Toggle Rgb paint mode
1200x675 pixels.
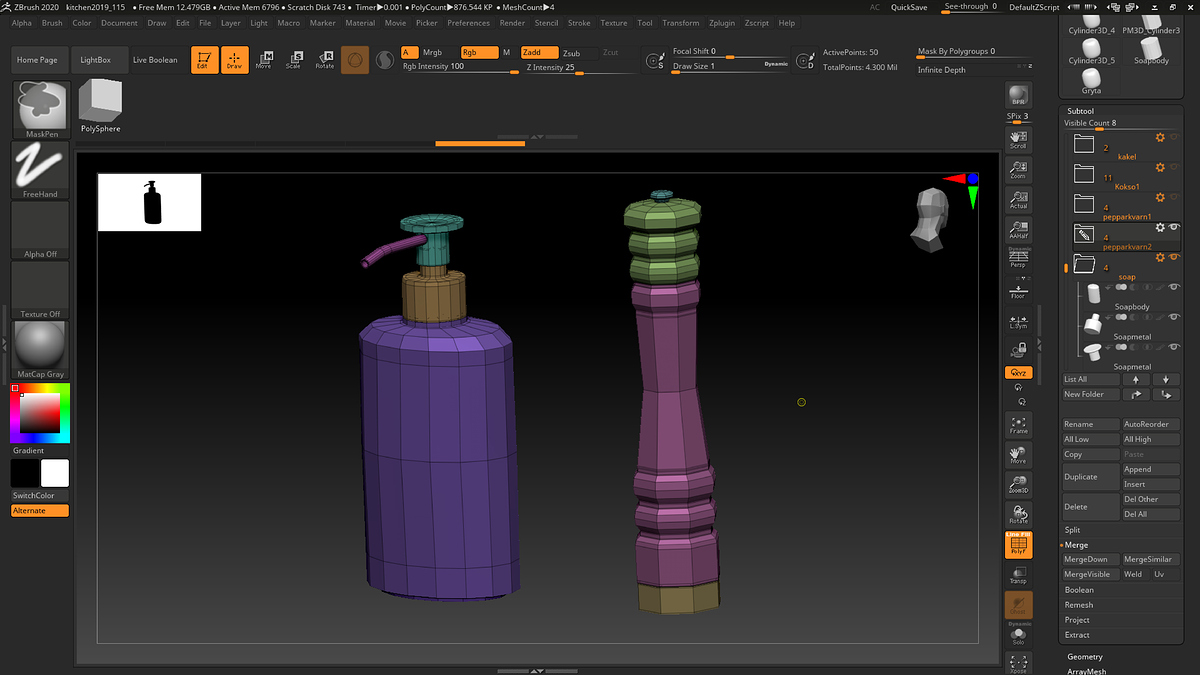pos(478,52)
